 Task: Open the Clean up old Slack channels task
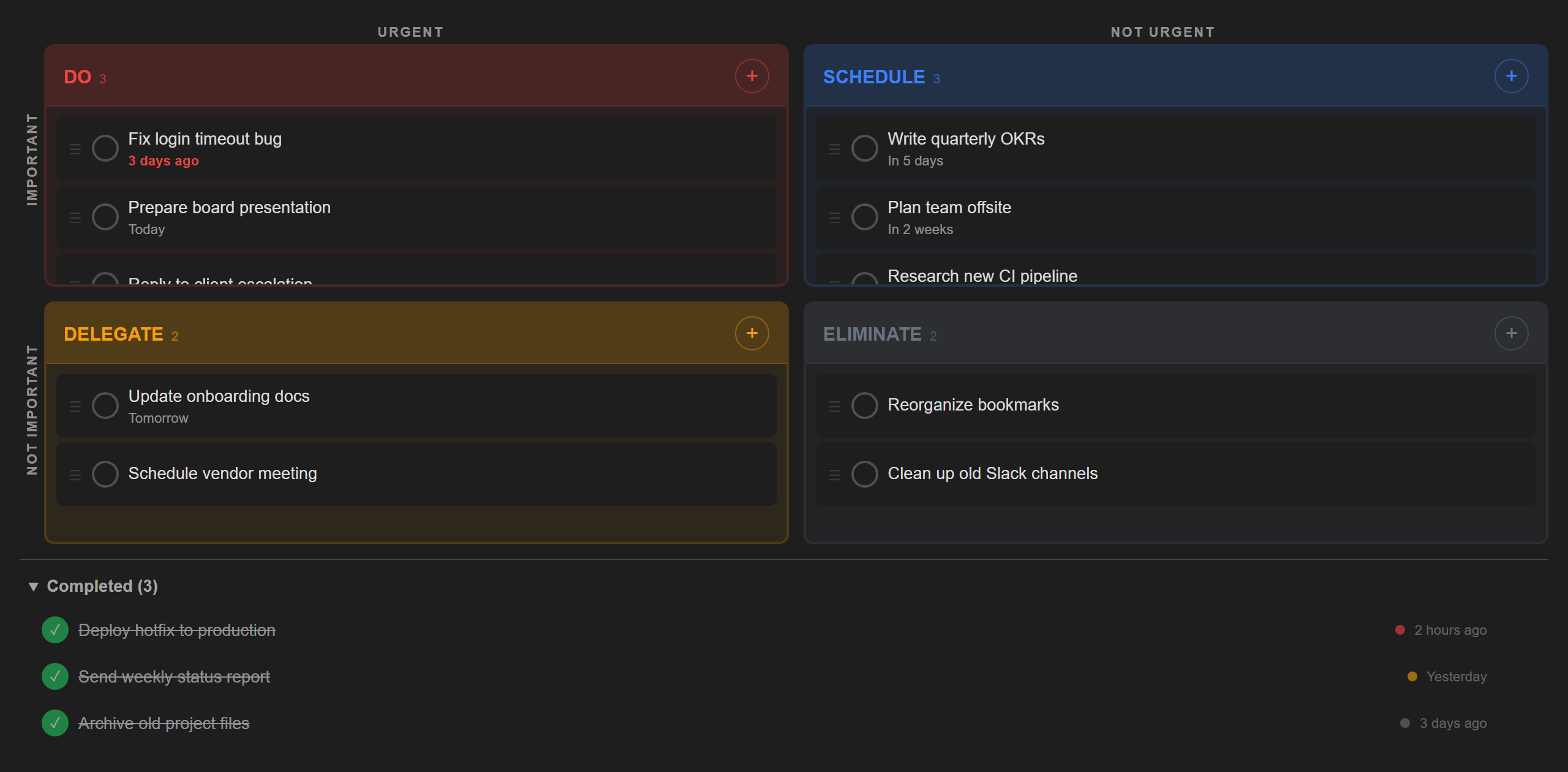click(x=992, y=474)
